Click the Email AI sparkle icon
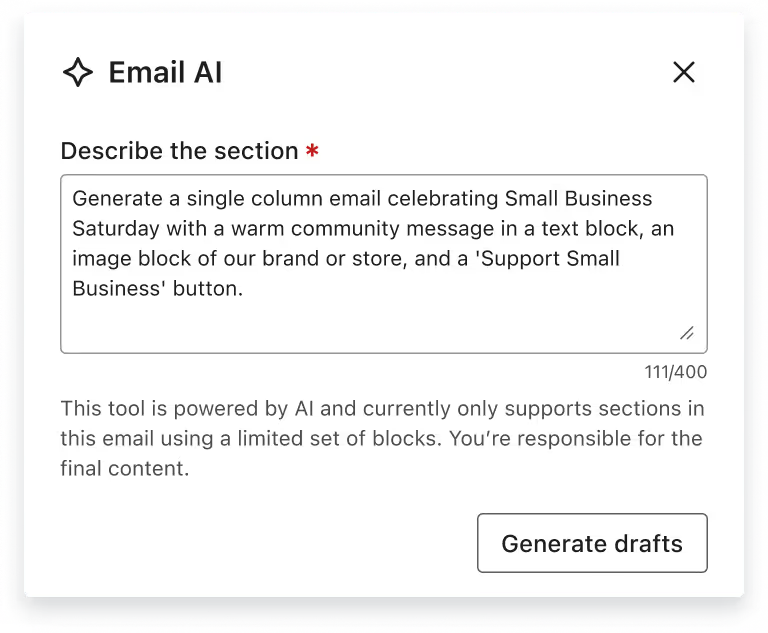This screenshot has height=633, width=768. tap(78, 72)
